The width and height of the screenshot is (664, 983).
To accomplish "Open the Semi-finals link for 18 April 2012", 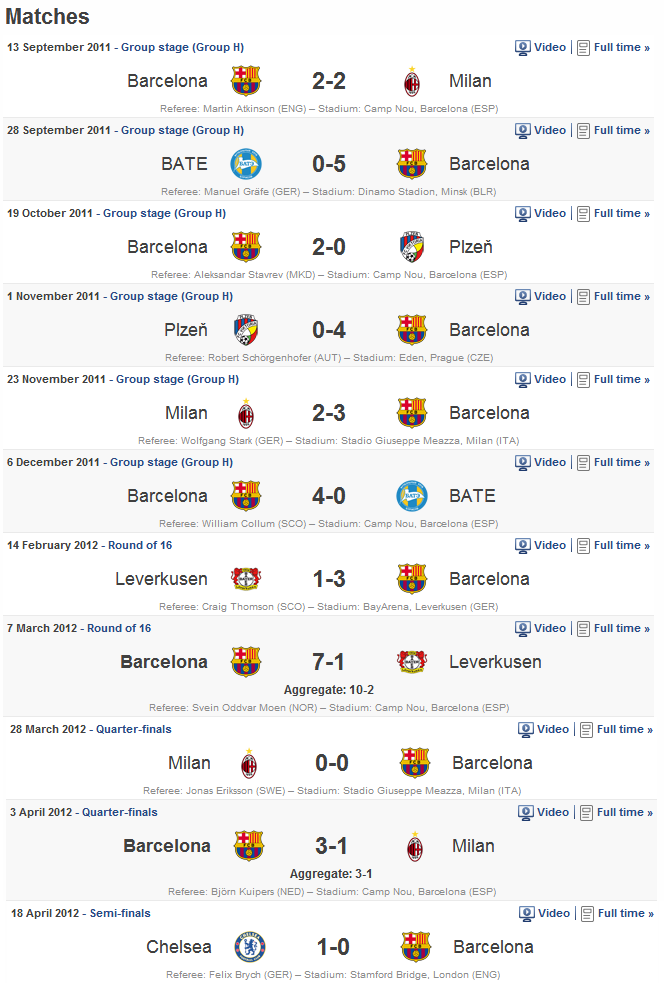I will (120, 913).
